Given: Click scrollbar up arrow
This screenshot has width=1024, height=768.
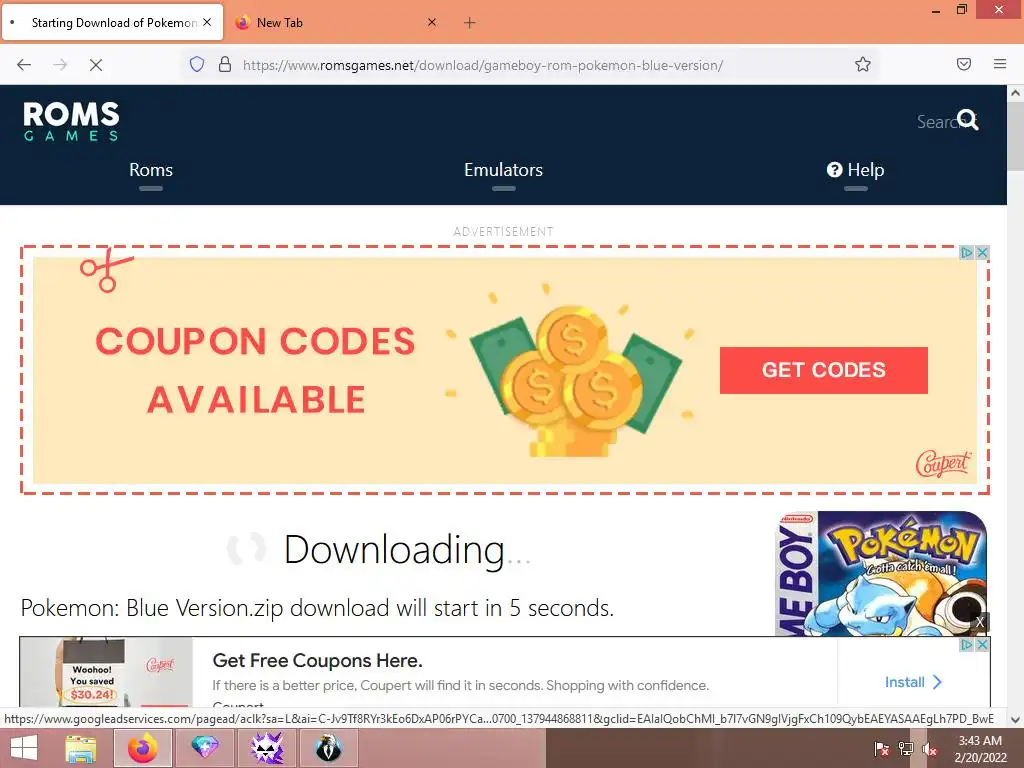Looking at the screenshot, I should (1015, 93).
